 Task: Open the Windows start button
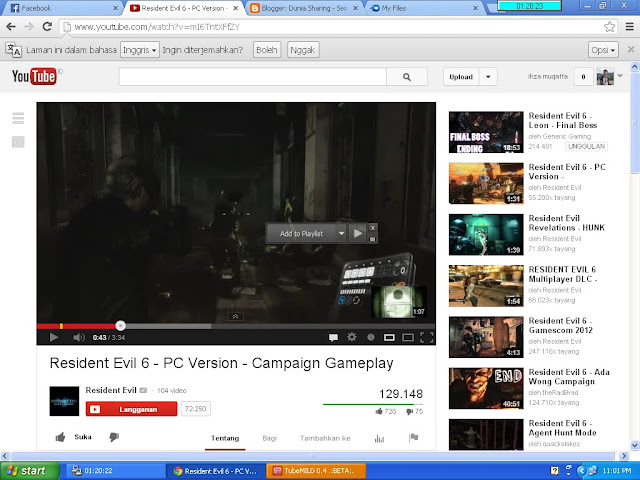30,471
